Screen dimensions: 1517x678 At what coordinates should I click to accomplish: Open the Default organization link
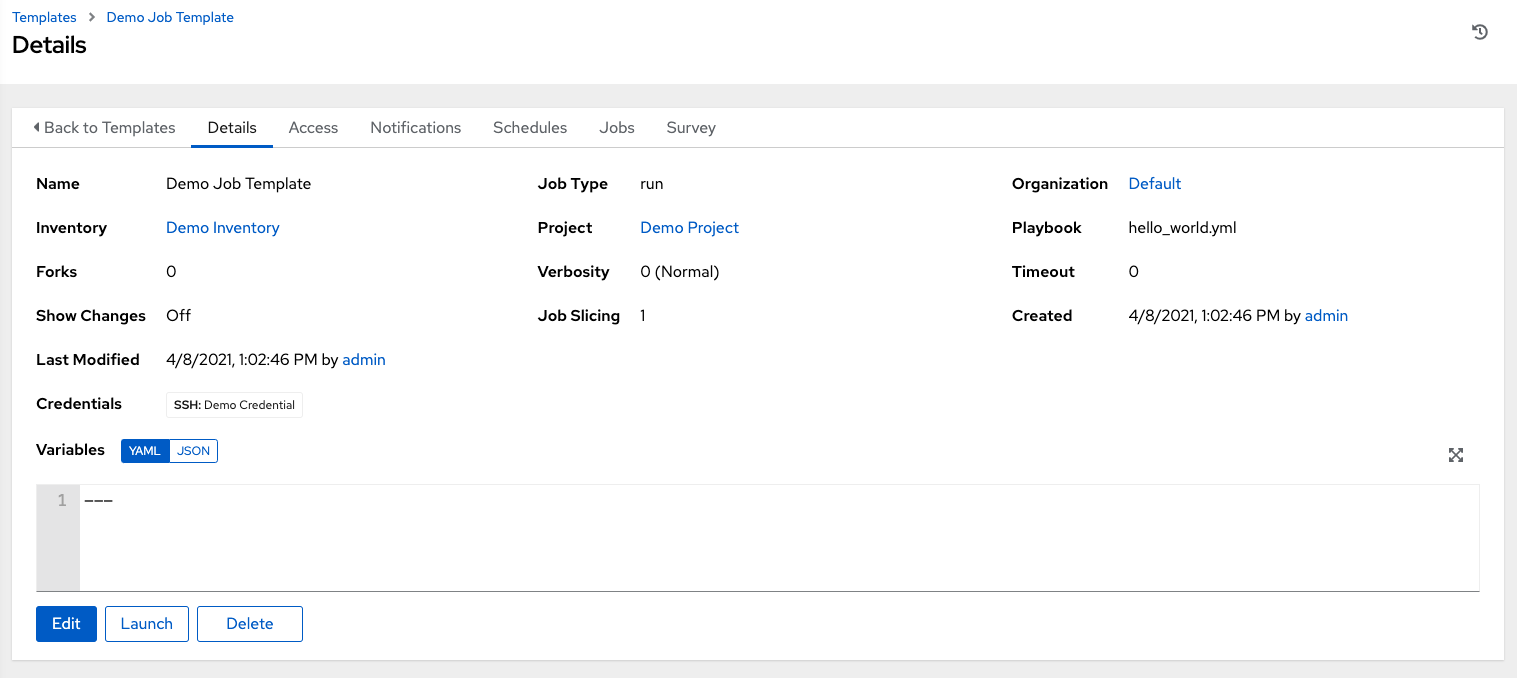[1154, 183]
